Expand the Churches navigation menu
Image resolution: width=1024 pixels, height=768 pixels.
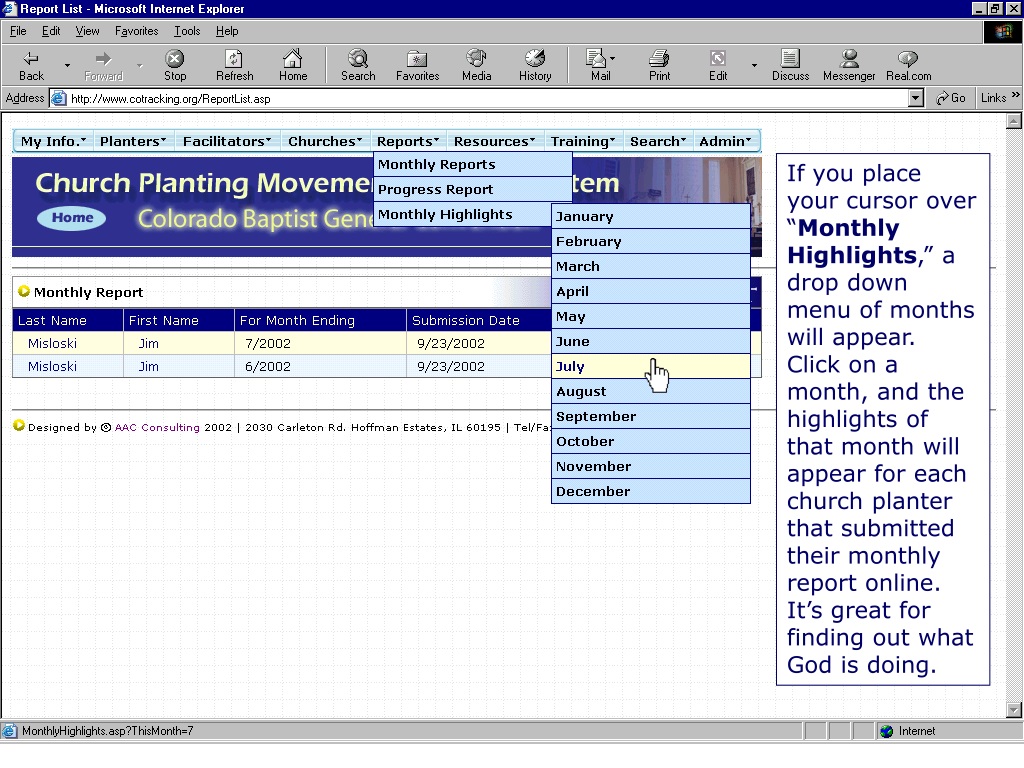(325, 141)
